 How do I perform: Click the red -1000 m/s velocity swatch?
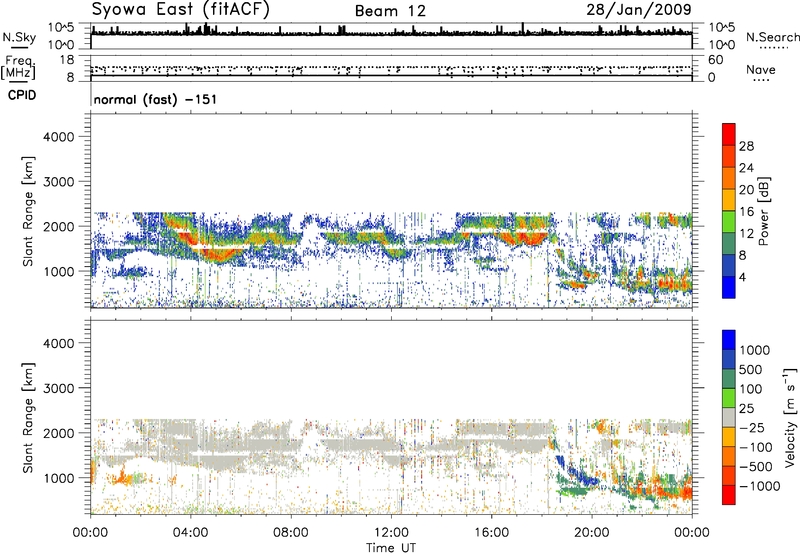pos(729,495)
